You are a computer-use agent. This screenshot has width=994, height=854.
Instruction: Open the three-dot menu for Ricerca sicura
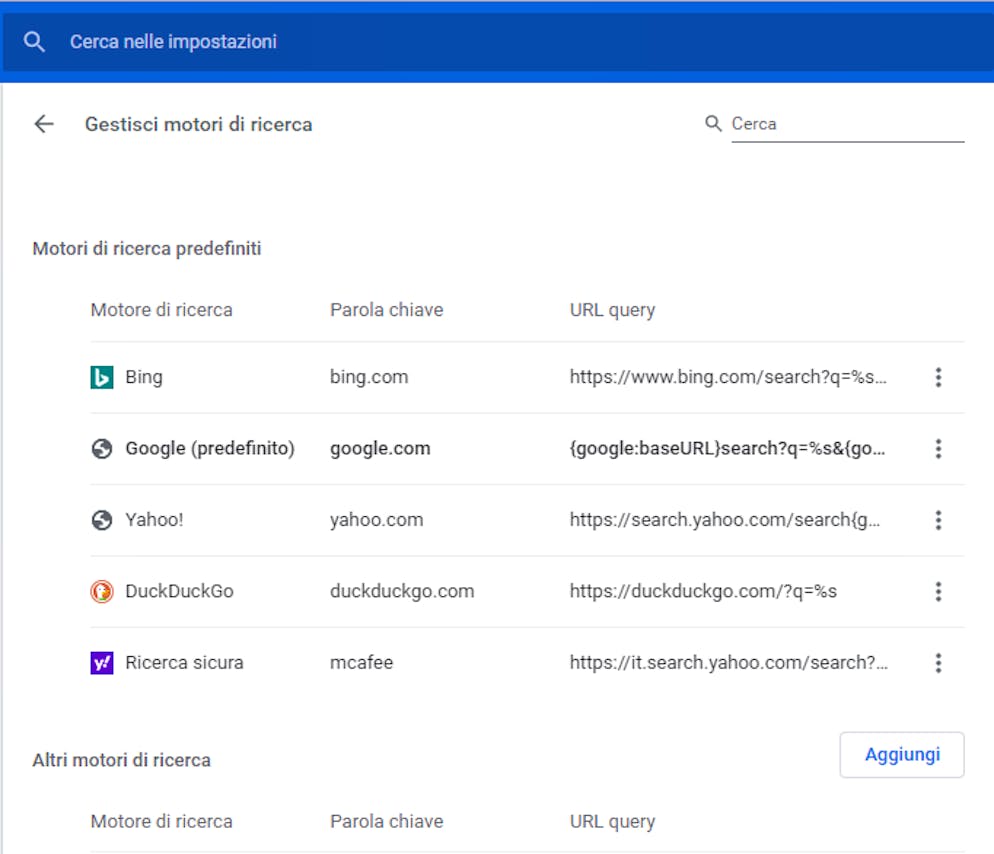(938, 663)
